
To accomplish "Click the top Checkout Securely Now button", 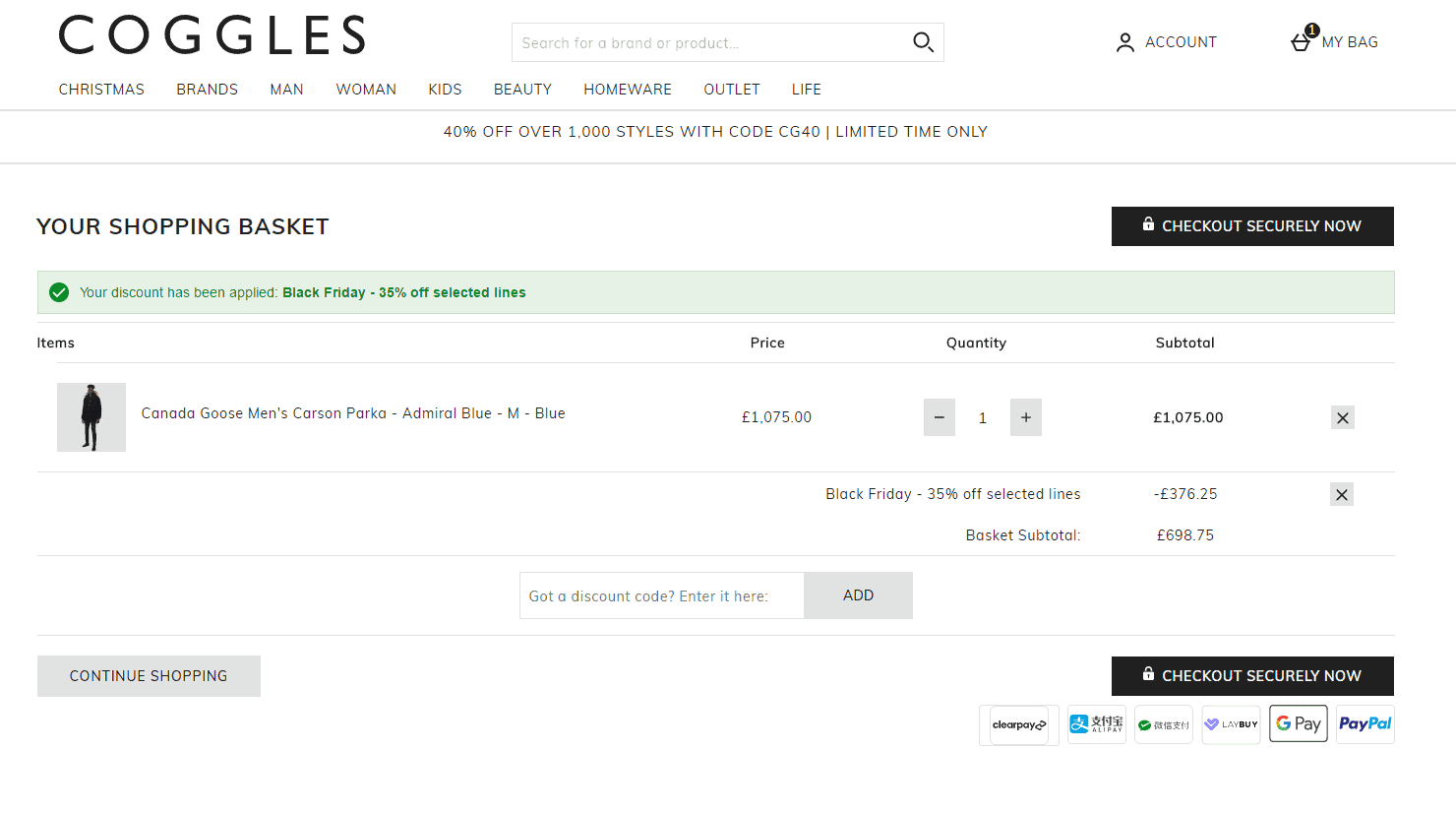I will pyautogui.click(x=1252, y=226).
